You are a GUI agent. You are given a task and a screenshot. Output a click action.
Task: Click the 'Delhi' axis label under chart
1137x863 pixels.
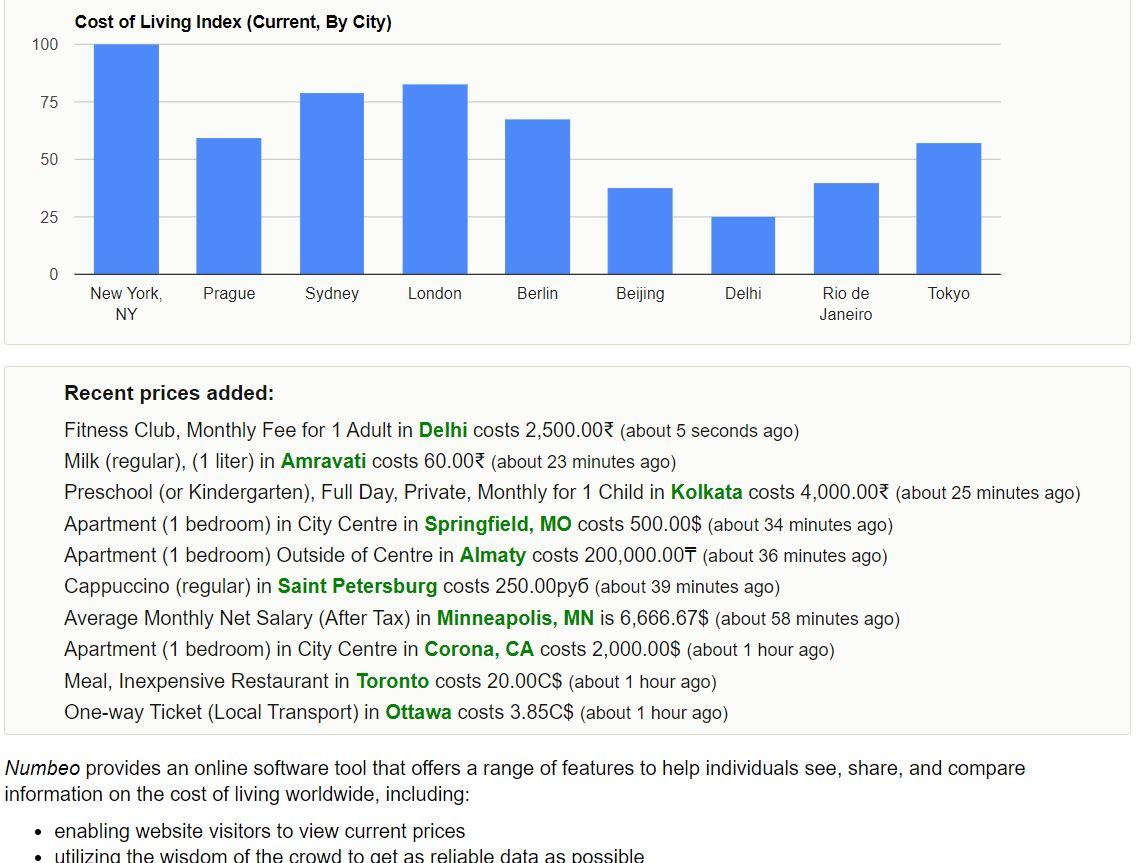pyautogui.click(x=743, y=294)
